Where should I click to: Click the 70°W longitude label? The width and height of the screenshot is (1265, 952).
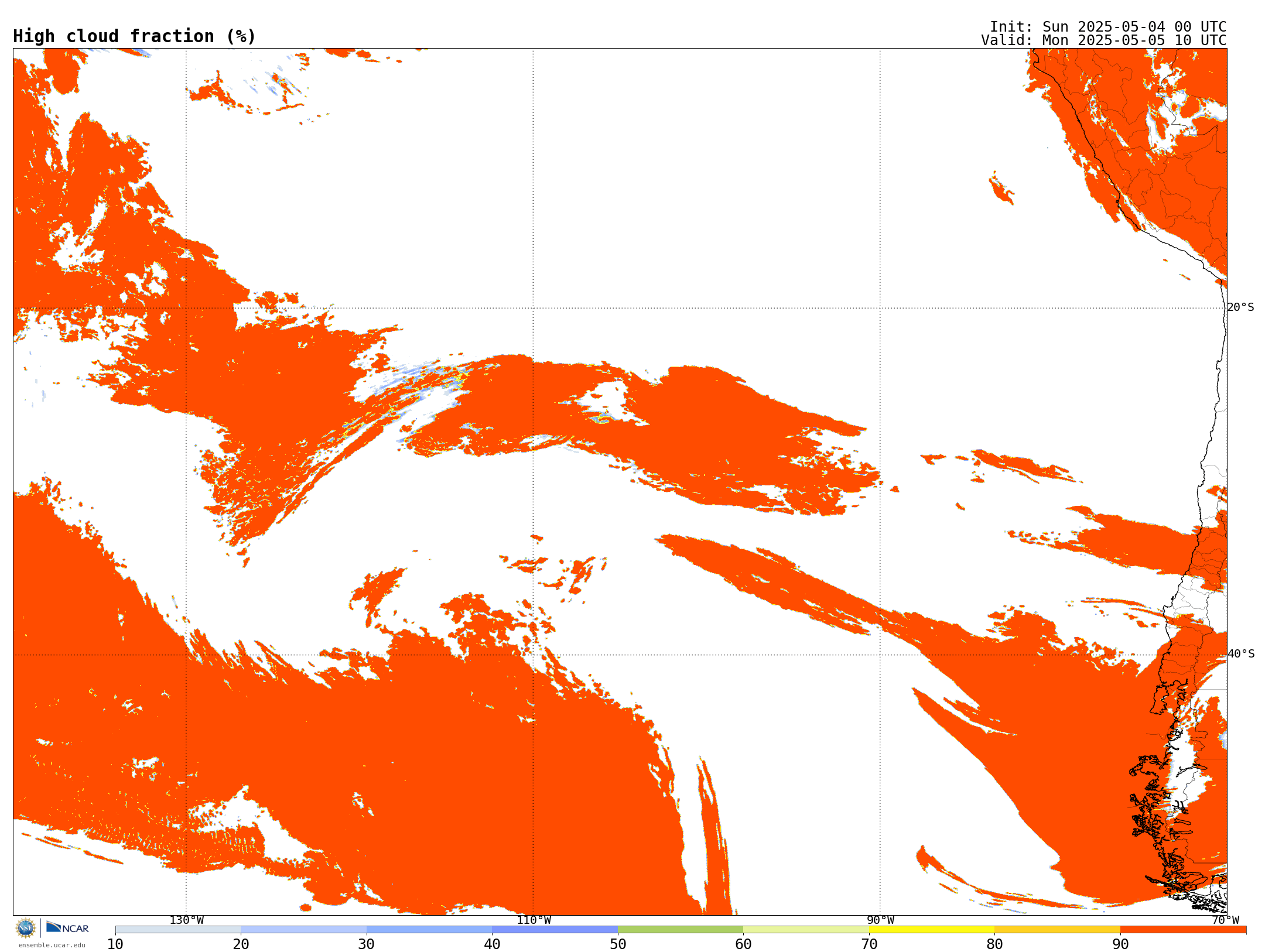point(1225,920)
